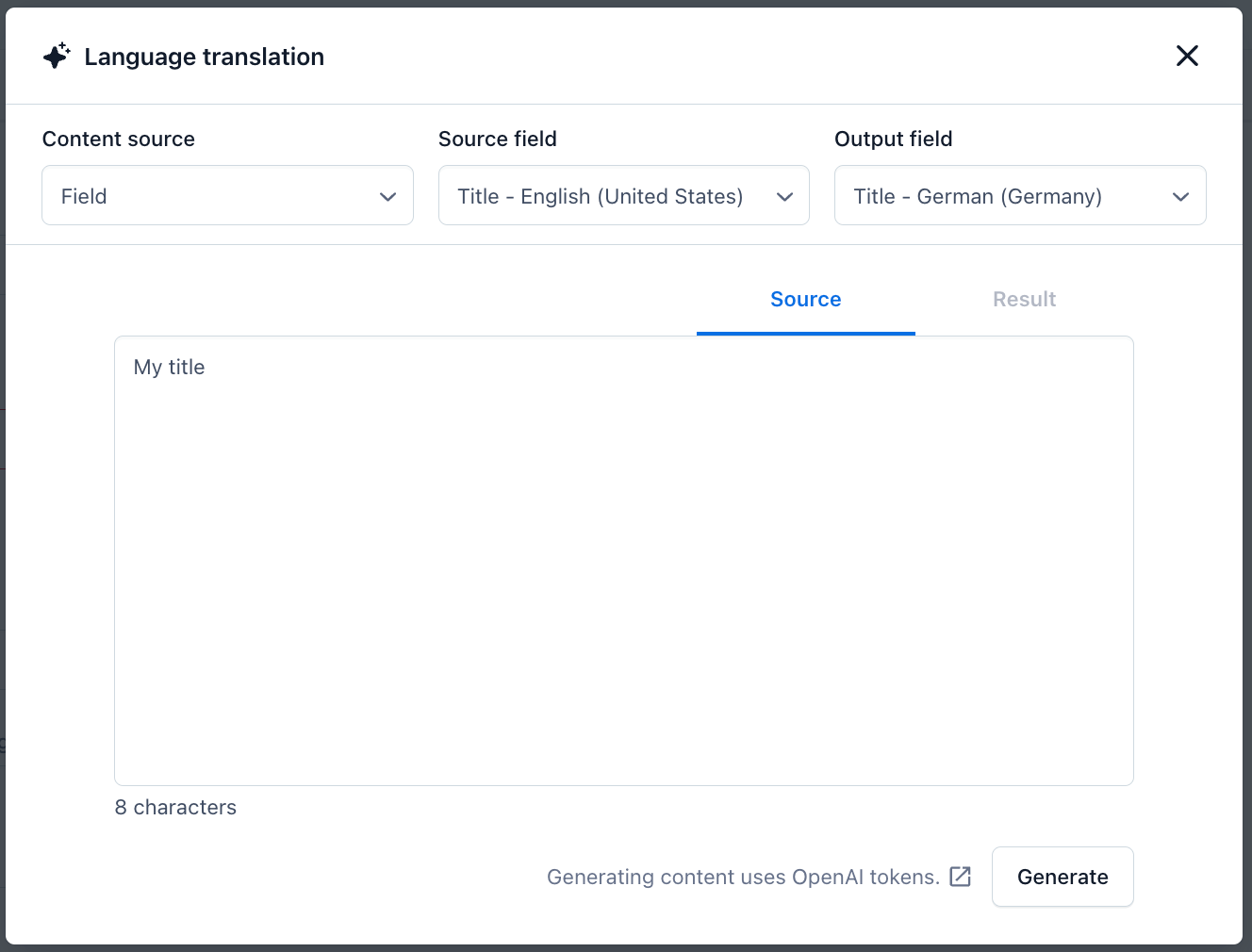Image resolution: width=1252 pixels, height=952 pixels.
Task: Click the chevron on Content source selector
Action: 387,197
